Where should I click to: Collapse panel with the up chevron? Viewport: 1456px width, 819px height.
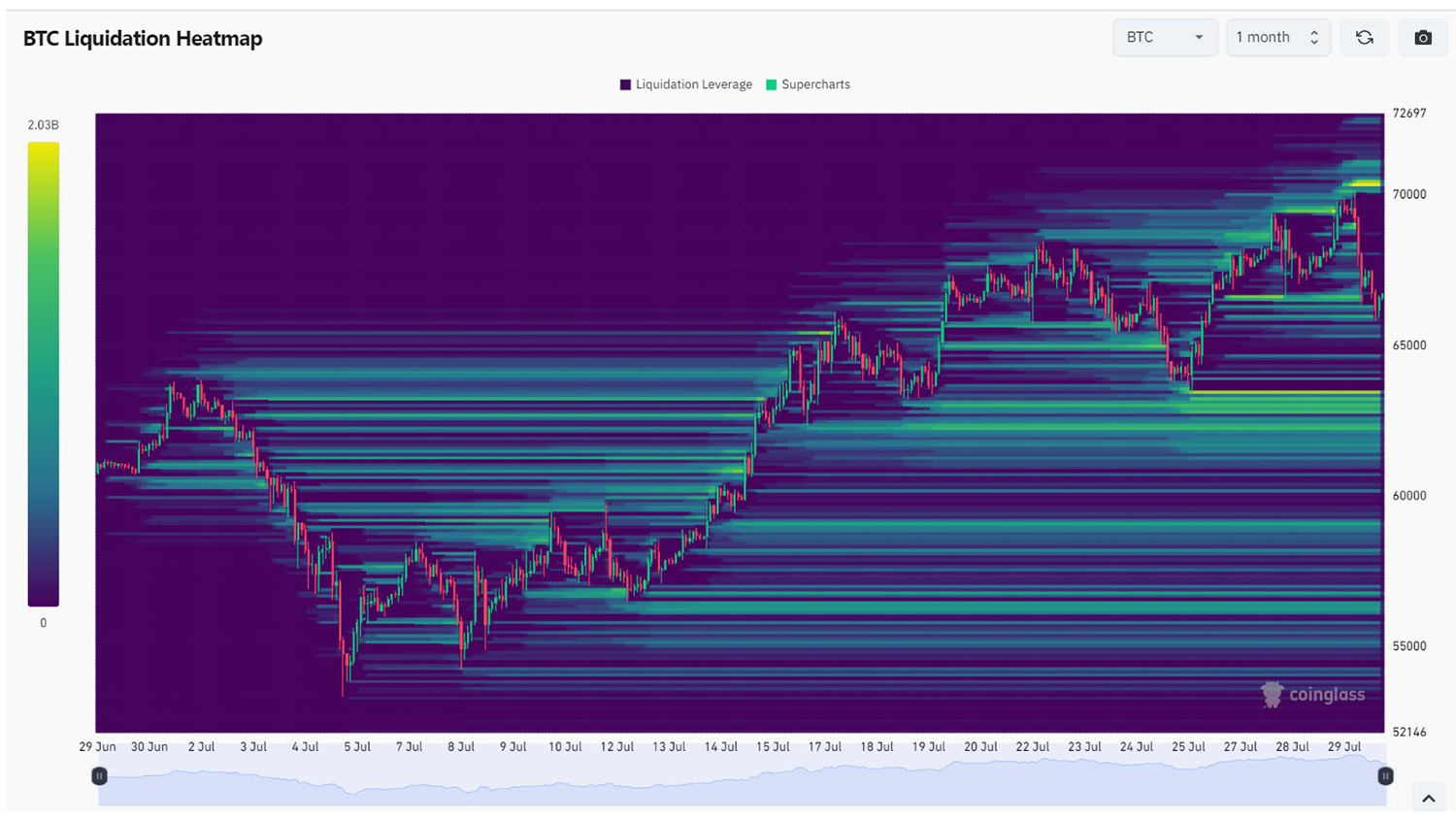tap(1429, 799)
